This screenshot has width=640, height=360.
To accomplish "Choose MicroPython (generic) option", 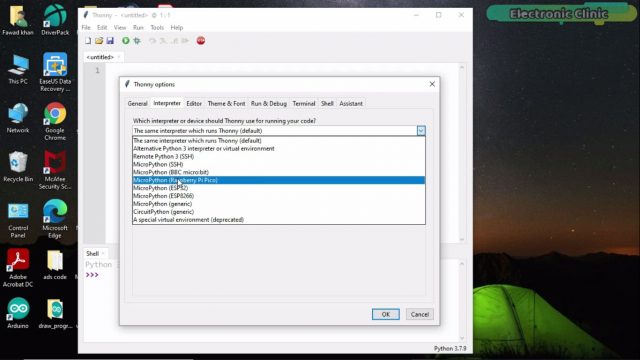I will point(279,204).
